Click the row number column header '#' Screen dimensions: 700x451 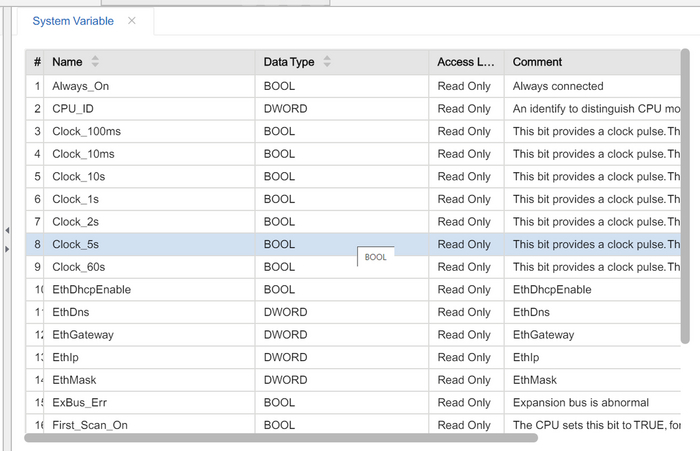click(37, 62)
